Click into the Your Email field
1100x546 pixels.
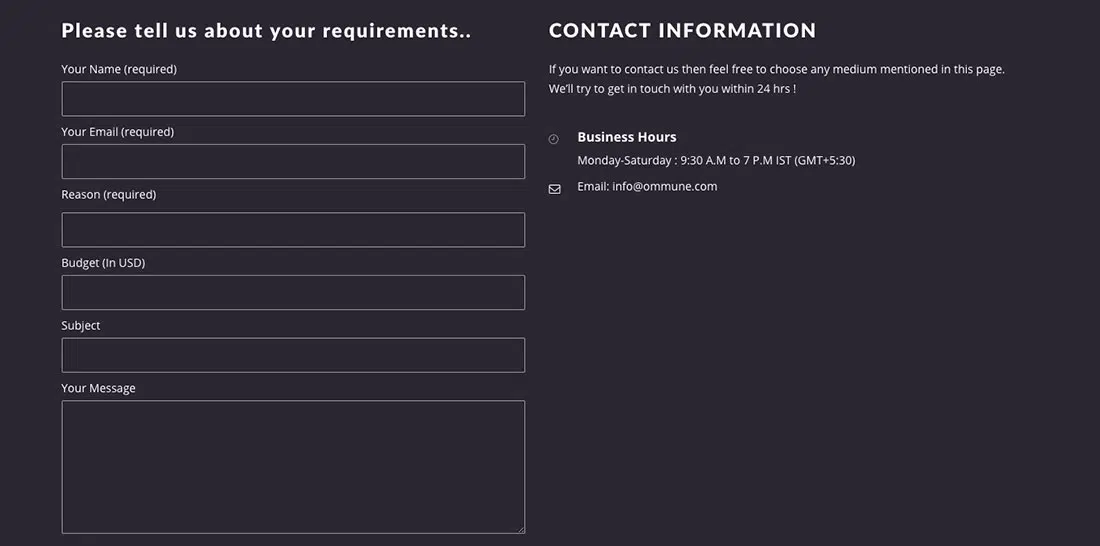pyautogui.click(x=293, y=162)
